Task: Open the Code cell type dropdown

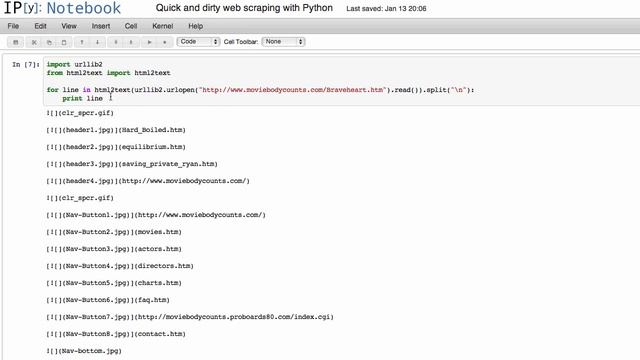Action: (x=198, y=42)
